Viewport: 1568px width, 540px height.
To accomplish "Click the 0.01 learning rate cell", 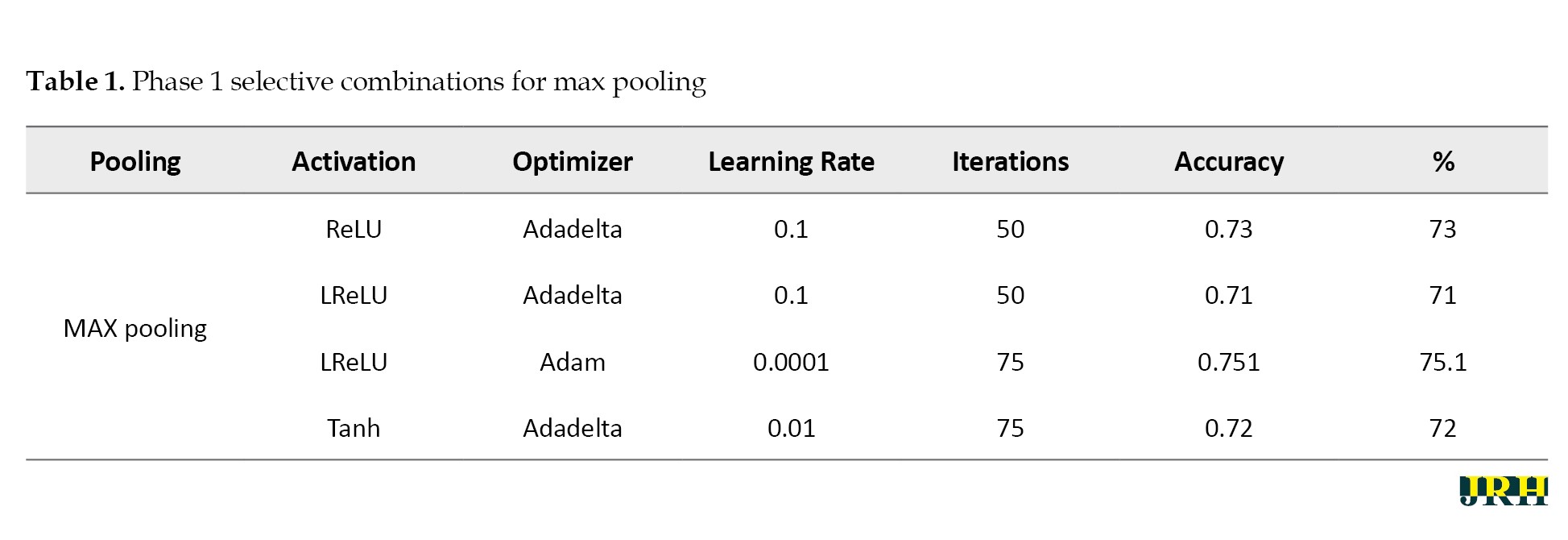I will pyautogui.click(x=791, y=428).
